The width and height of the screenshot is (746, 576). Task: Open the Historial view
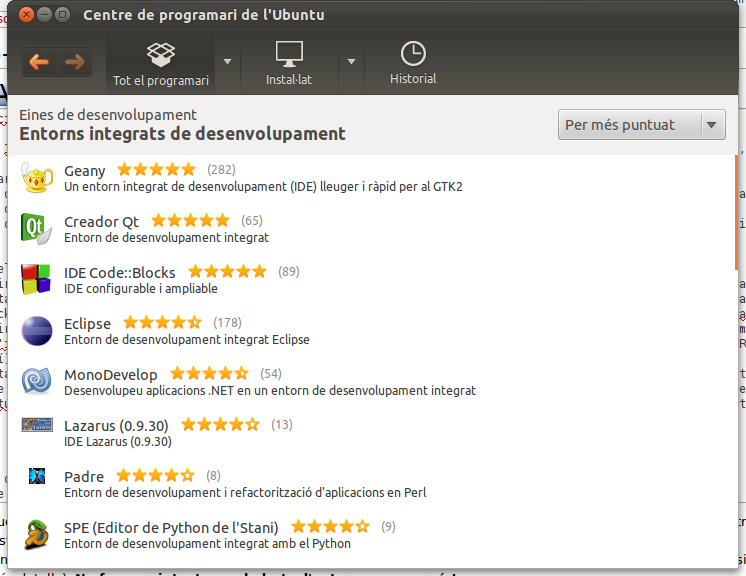click(413, 62)
